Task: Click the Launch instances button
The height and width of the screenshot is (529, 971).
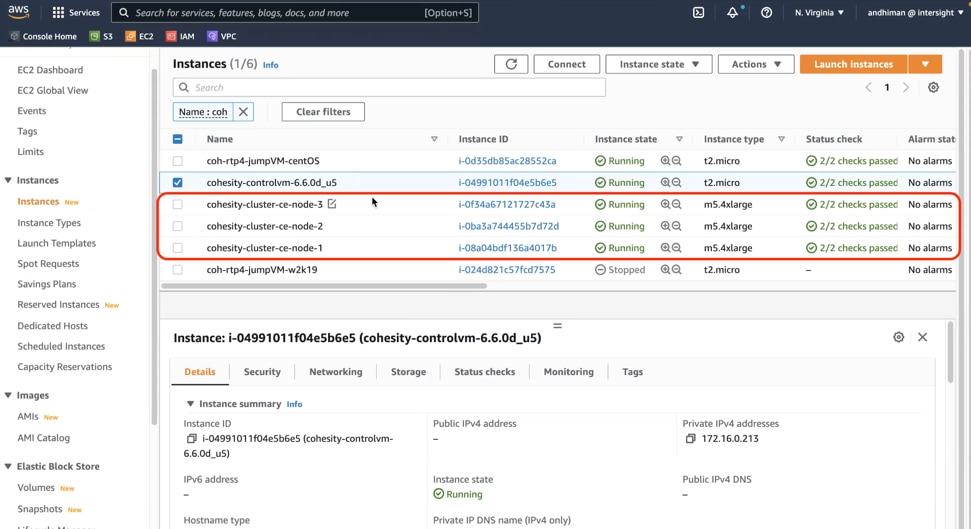Action: (853, 64)
